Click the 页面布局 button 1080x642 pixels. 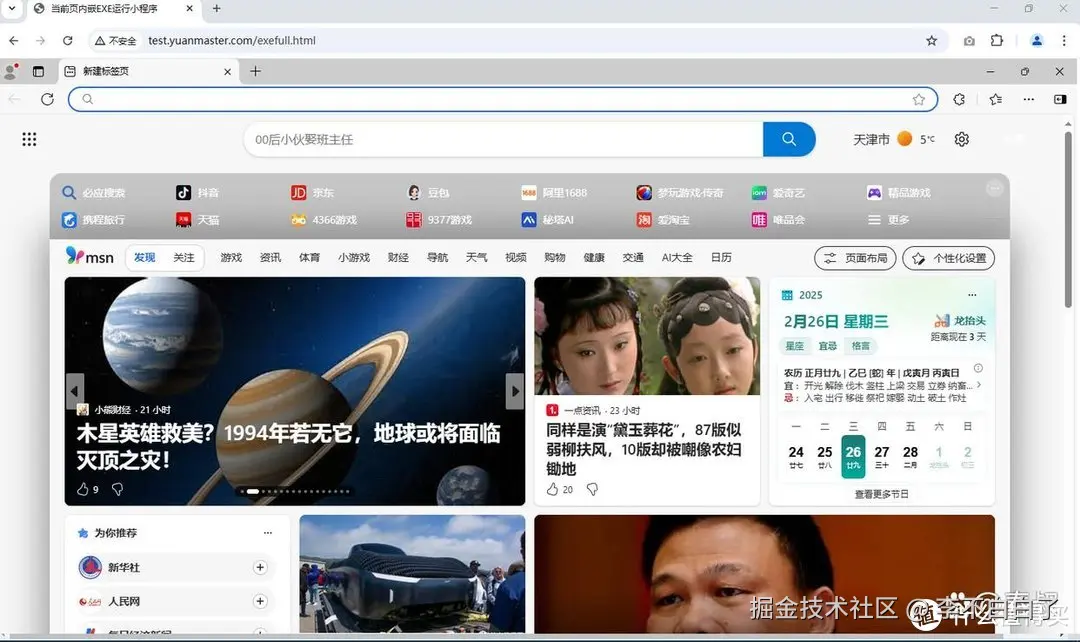[854, 257]
